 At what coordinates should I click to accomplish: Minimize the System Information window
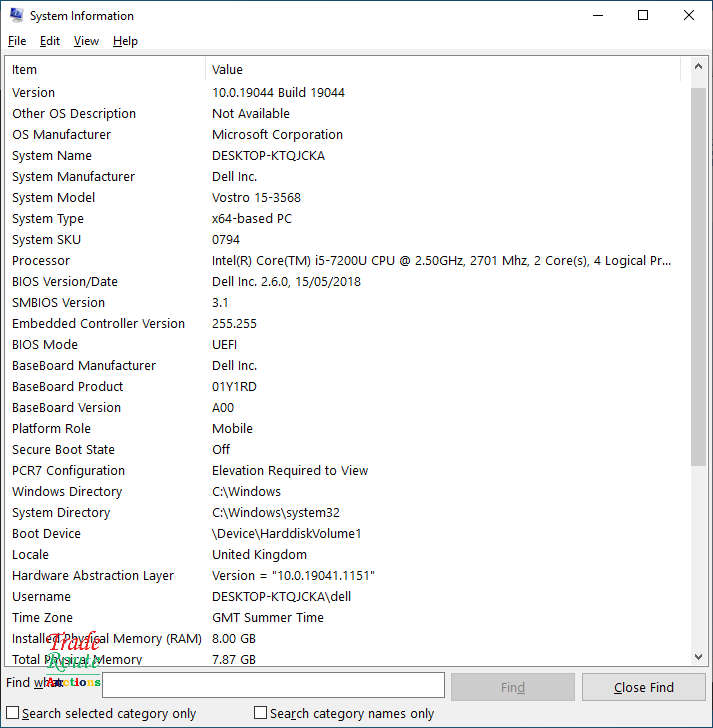tap(598, 15)
